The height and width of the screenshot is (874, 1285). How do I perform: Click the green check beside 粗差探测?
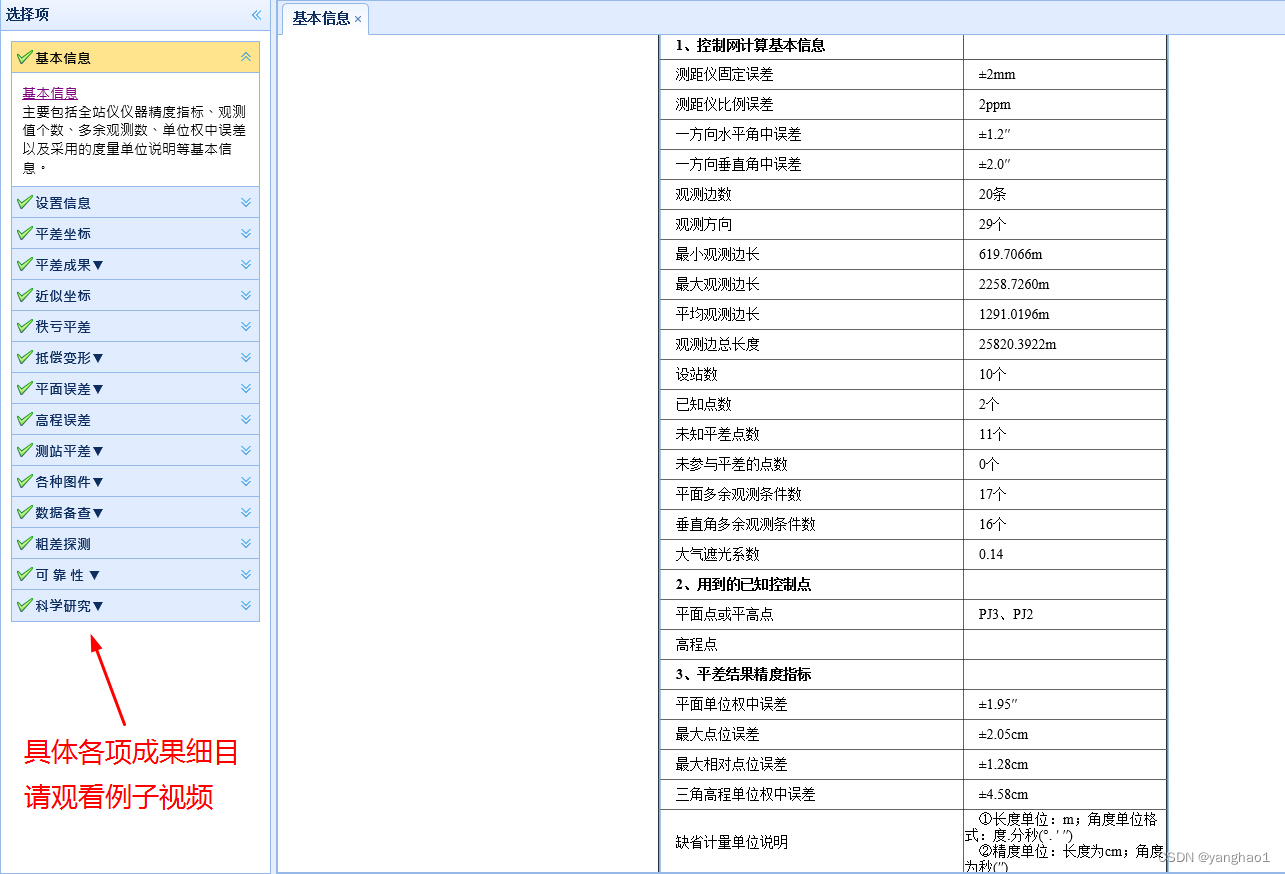point(25,543)
